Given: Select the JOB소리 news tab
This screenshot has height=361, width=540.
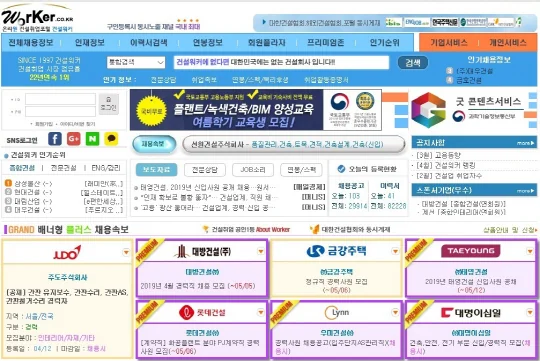Looking at the screenshot, I should click(x=253, y=169).
